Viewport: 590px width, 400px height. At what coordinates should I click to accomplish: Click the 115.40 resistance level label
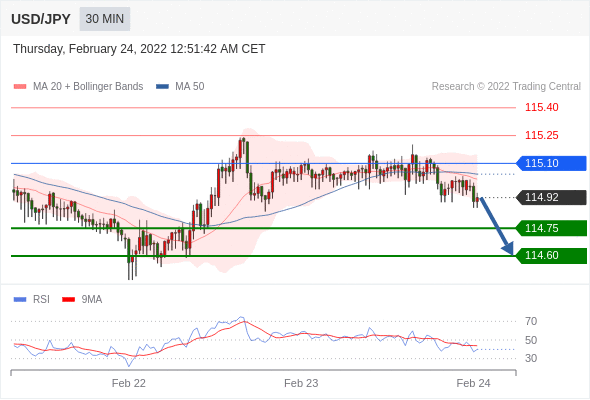coord(541,107)
